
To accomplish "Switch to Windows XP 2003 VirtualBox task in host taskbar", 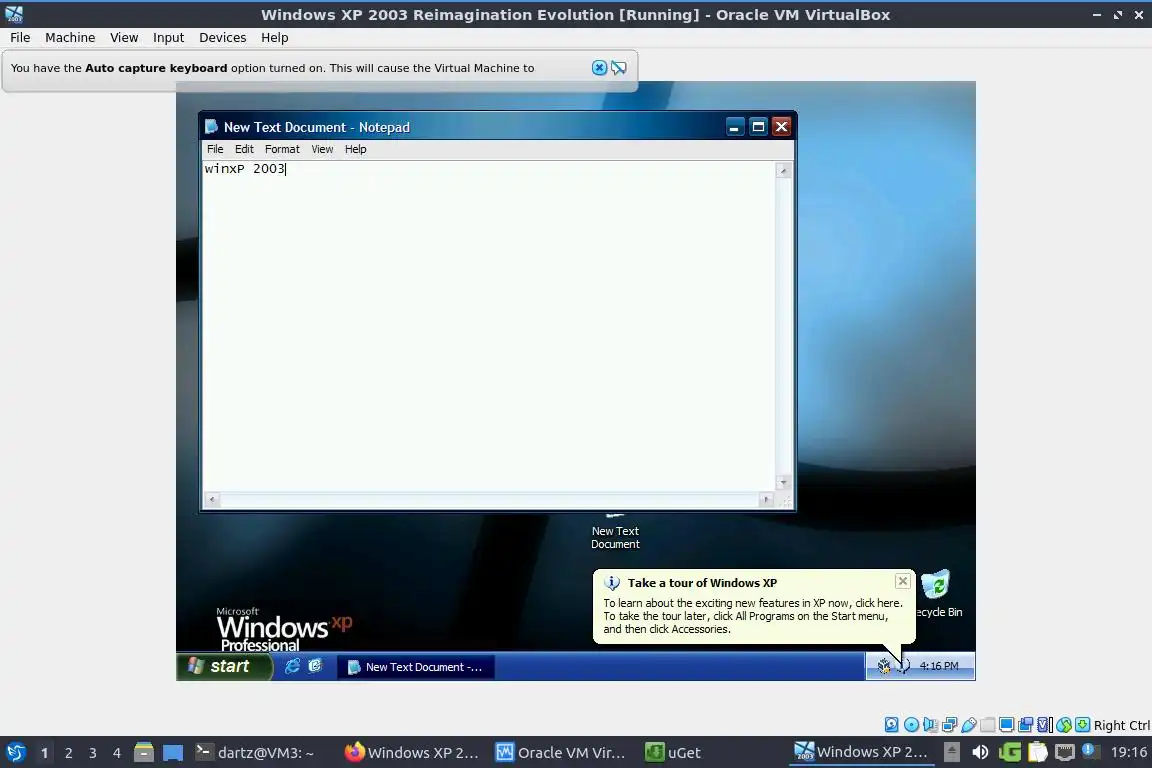I will pyautogui.click(x=861, y=752).
